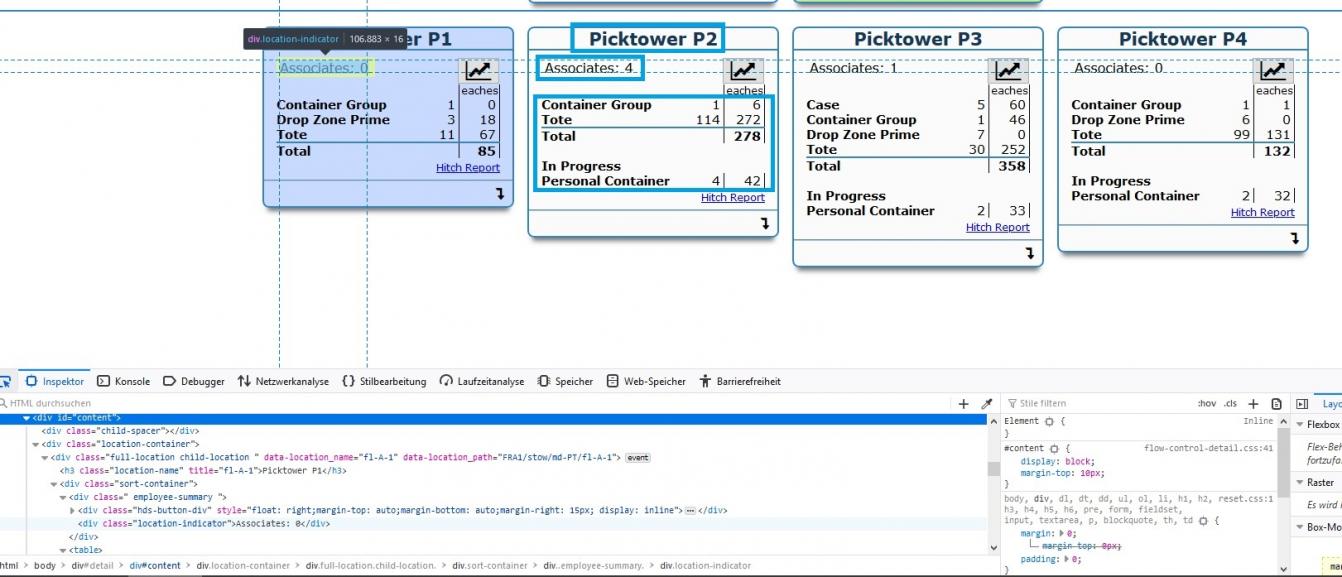Highlight elements matching the reset.css td selector
Image resolution: width=1342 pixels, height=577 pixels.
(x=1203, y=521)
